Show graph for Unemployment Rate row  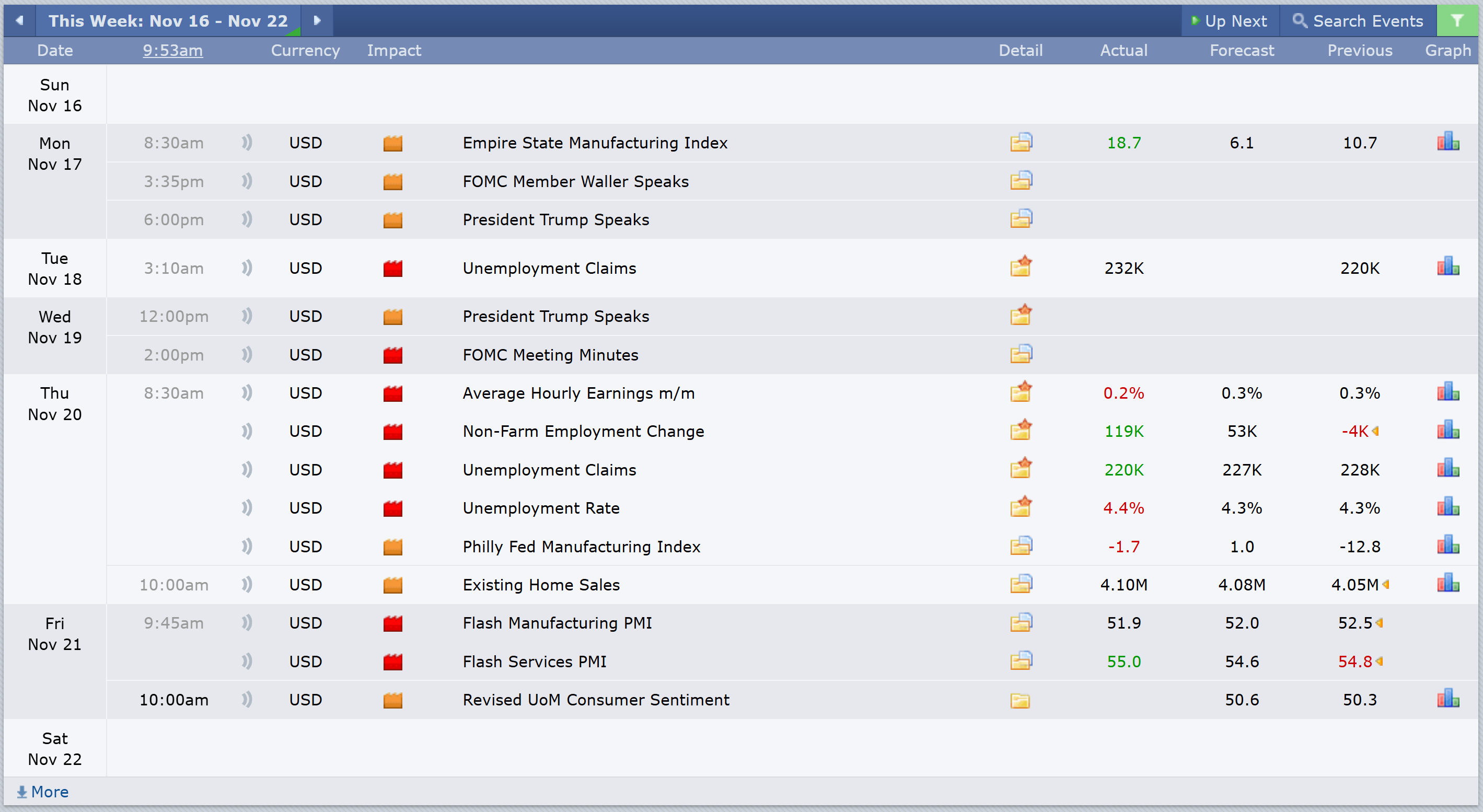[1447, 507]
